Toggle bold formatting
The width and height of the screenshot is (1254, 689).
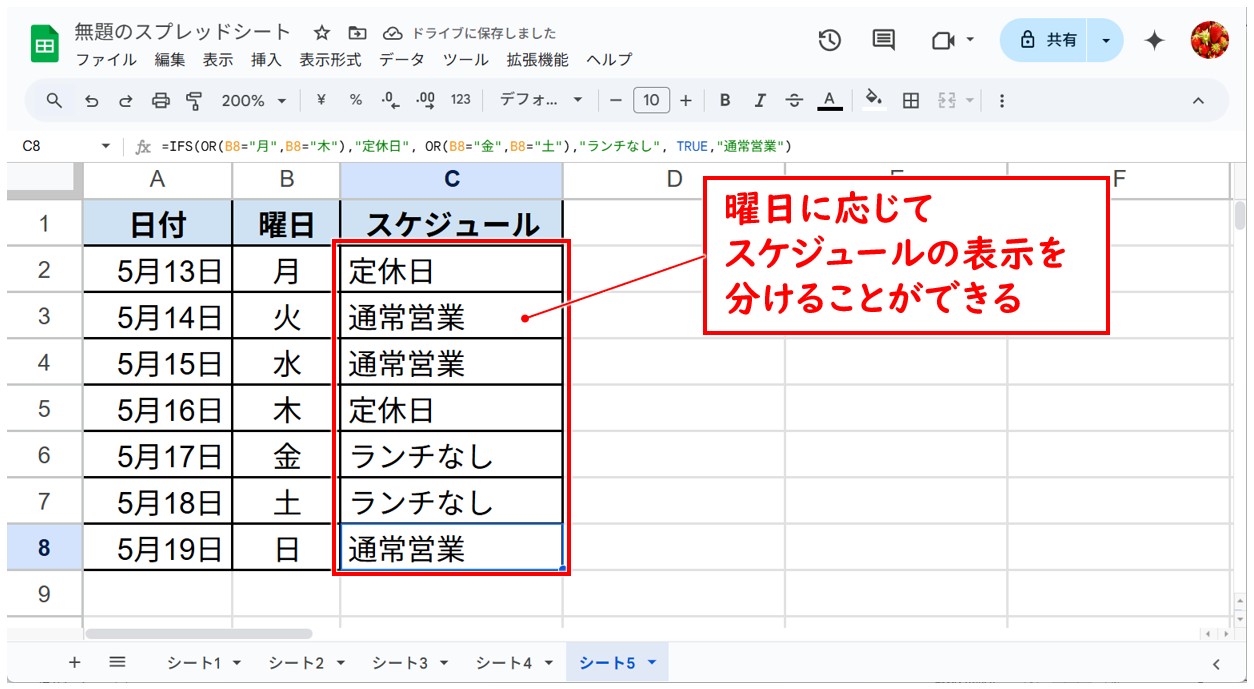[725, 100]
